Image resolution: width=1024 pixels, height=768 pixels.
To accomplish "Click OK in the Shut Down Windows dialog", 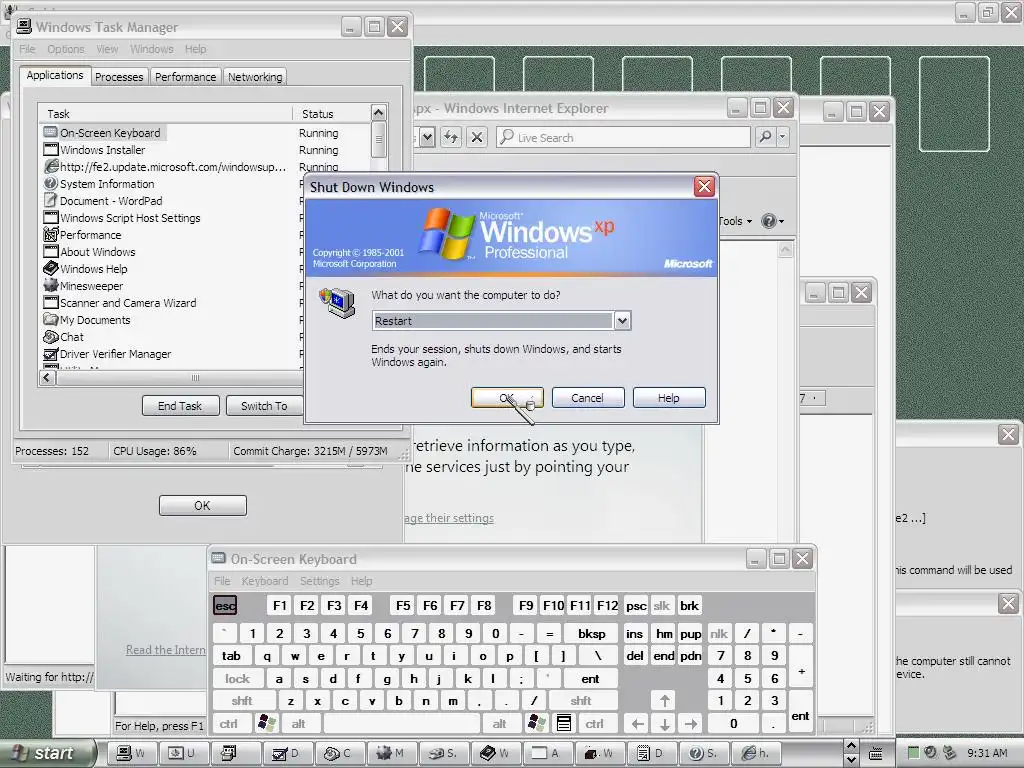I will (x=507, y=398).
